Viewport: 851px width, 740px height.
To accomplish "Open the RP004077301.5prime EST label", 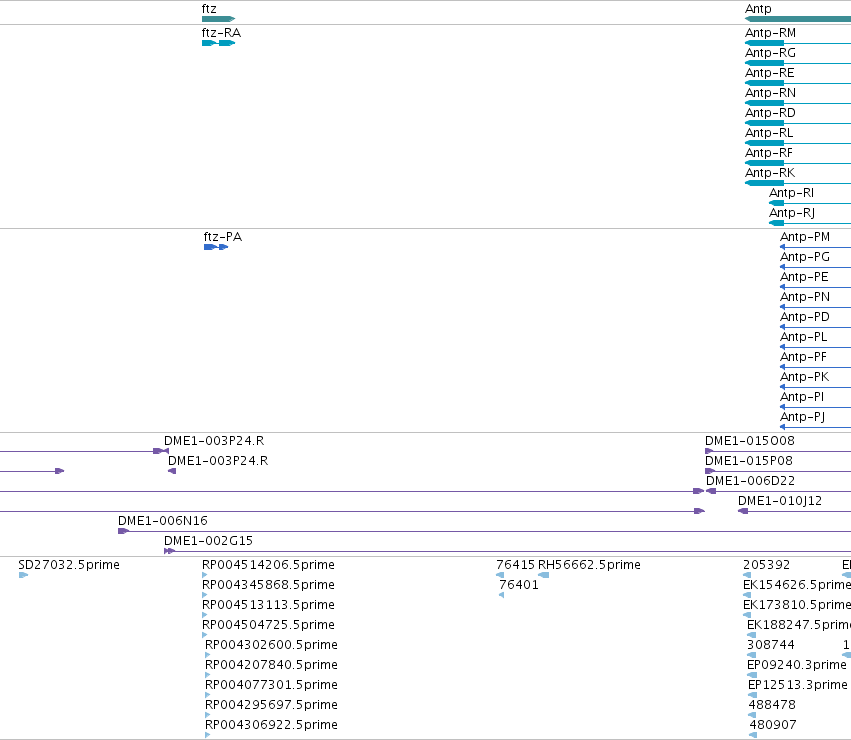I will (271, 685).
